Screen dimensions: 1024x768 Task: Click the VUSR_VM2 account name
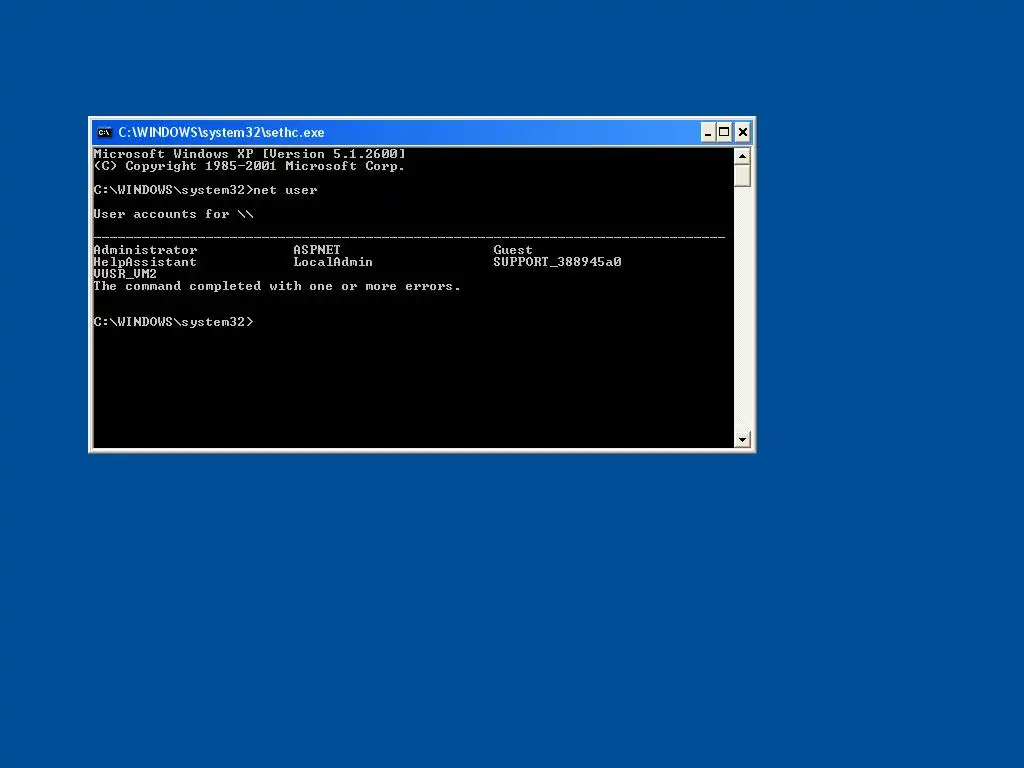(125, 274)
